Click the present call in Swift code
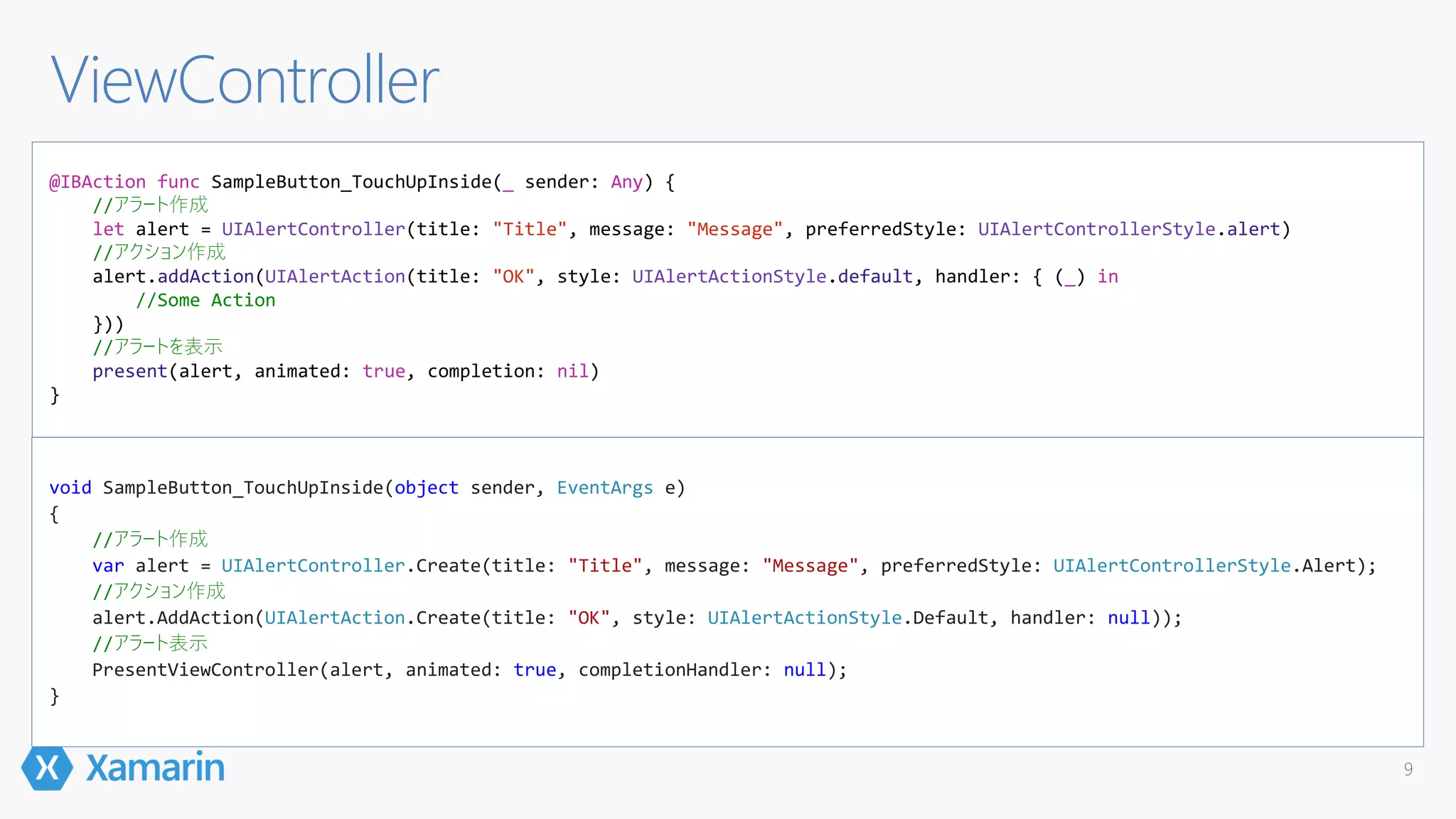Image resolution: width=1456 pixels, height=819 pixels. (129, 372)
